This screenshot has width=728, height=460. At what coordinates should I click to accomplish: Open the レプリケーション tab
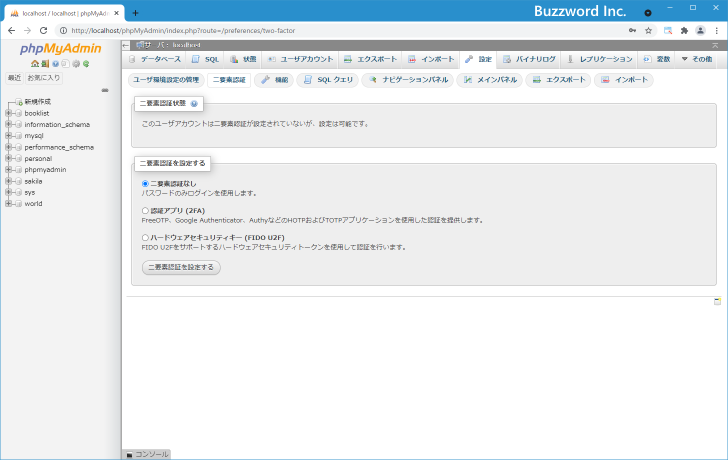(599, 59)
